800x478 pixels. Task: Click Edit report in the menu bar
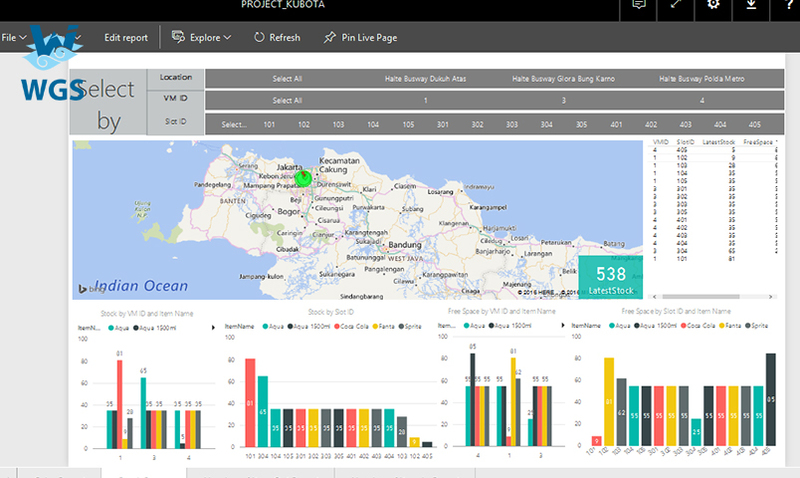pos(126,38)
